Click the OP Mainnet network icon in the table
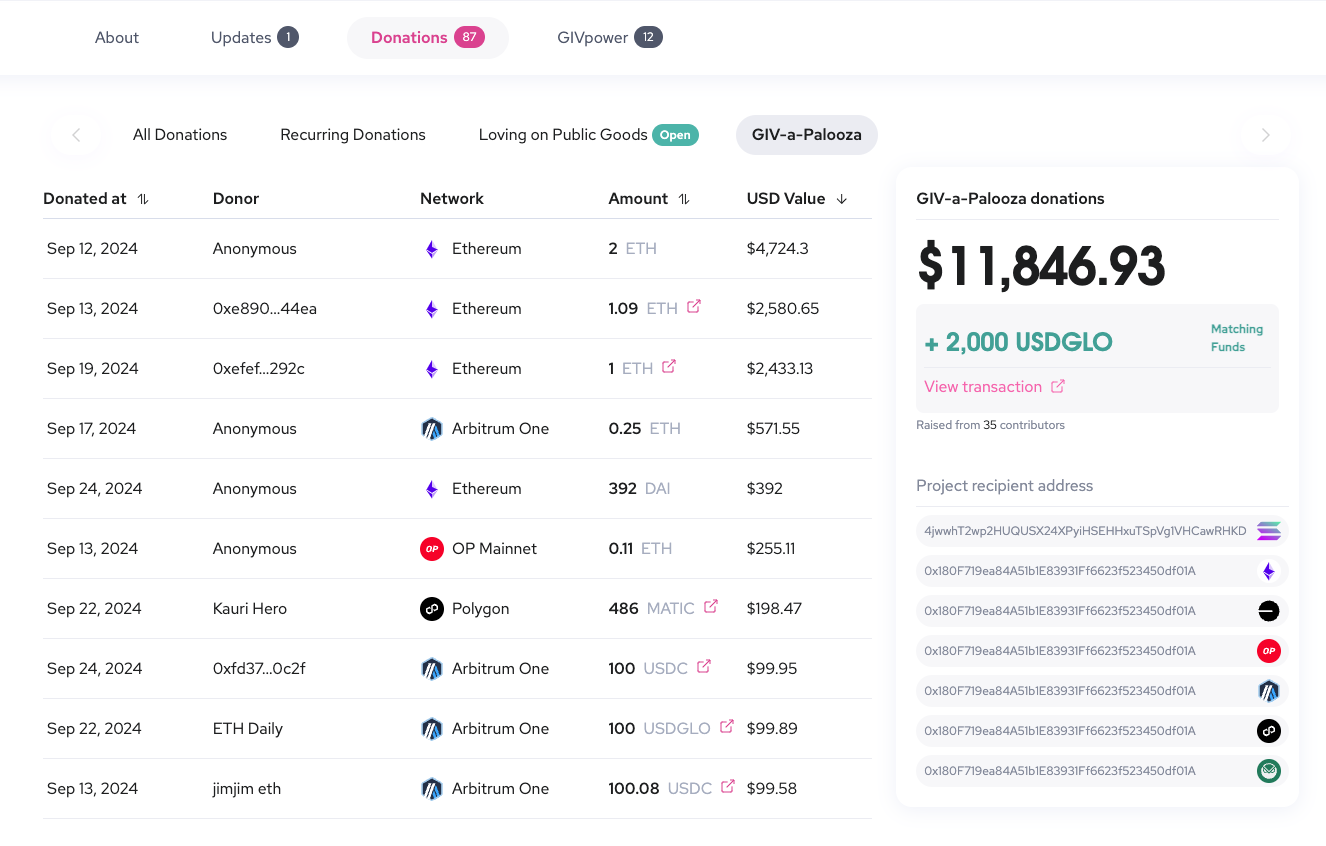1326x846 pixels. (x=432, y=549)
